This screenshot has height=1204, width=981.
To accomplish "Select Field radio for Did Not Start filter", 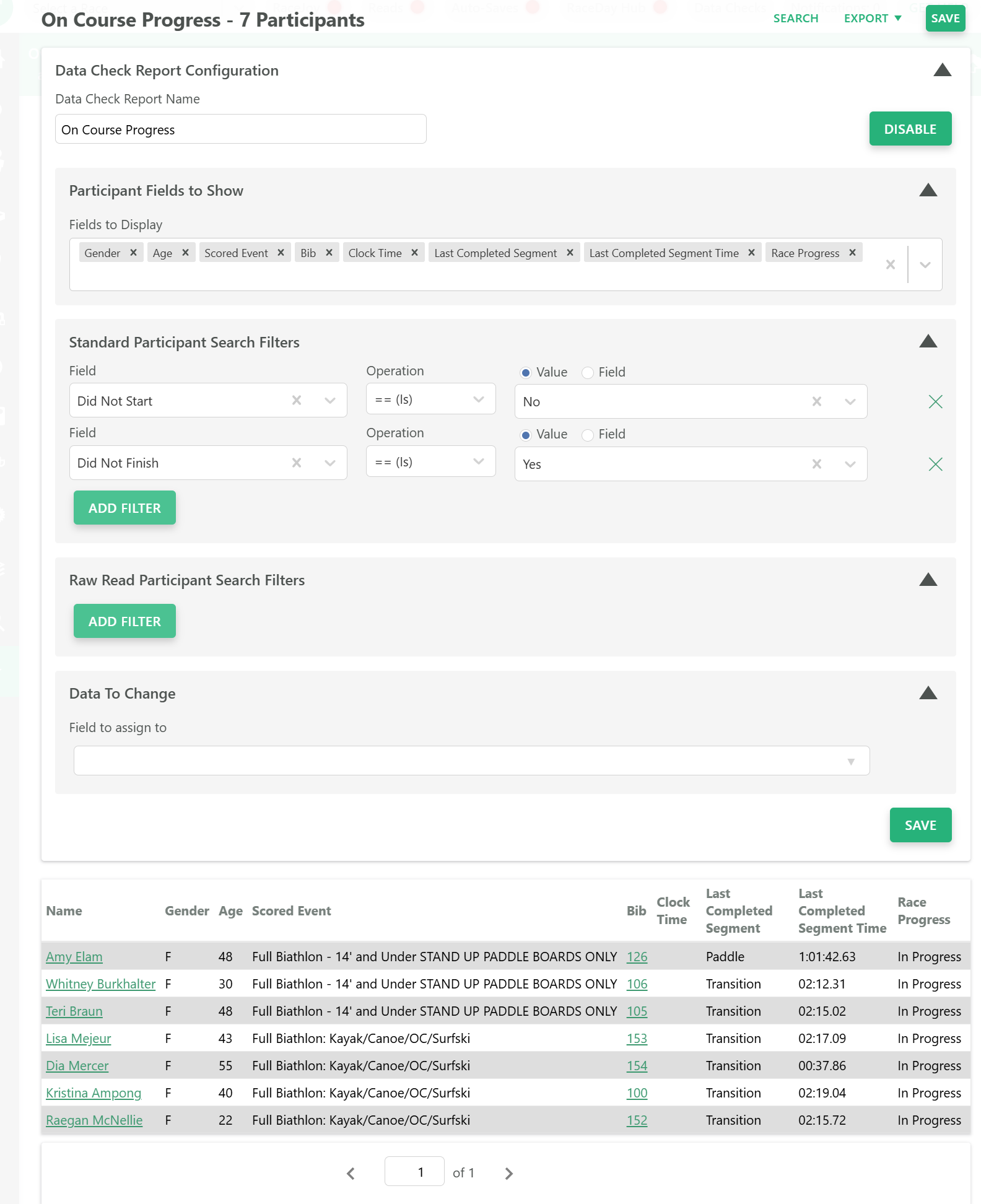I will point(588,372).
